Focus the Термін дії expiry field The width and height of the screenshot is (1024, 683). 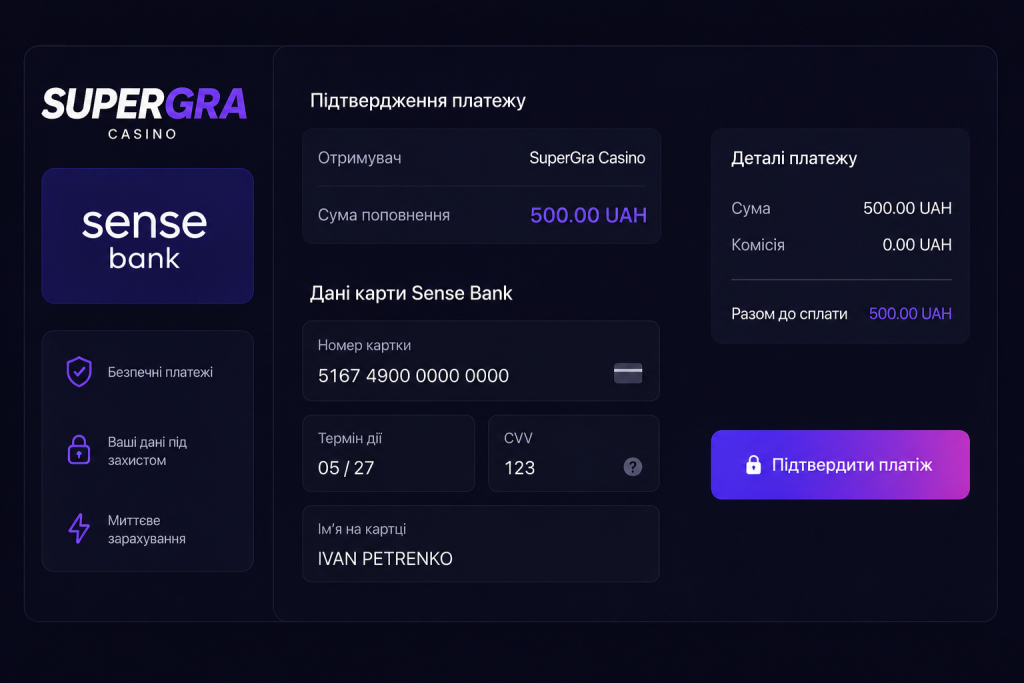coord(389,453)
